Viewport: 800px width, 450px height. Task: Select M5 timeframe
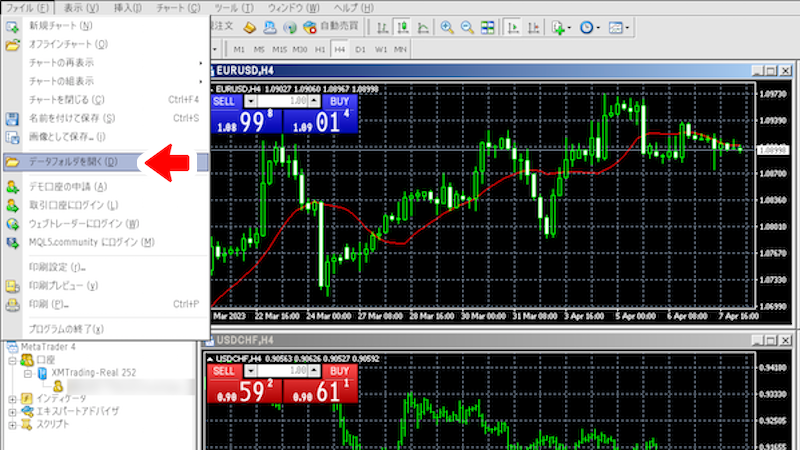259,49
